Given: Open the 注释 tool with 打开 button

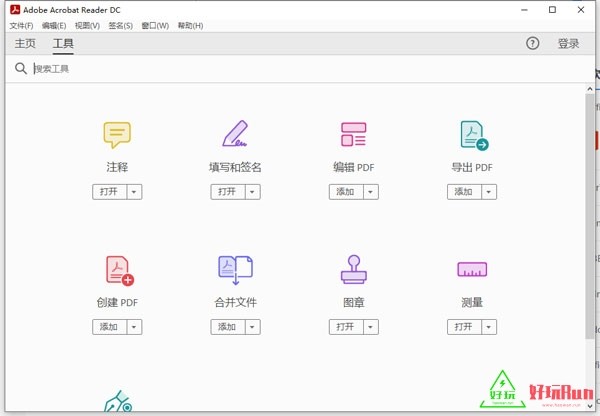Looking at the screenshot, I should point(109,192).
